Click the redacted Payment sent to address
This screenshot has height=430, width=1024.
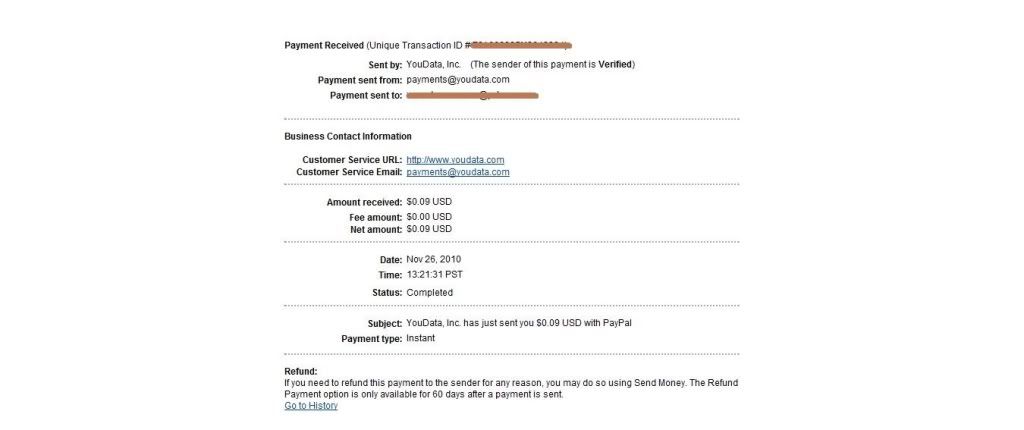click(472, 95)
